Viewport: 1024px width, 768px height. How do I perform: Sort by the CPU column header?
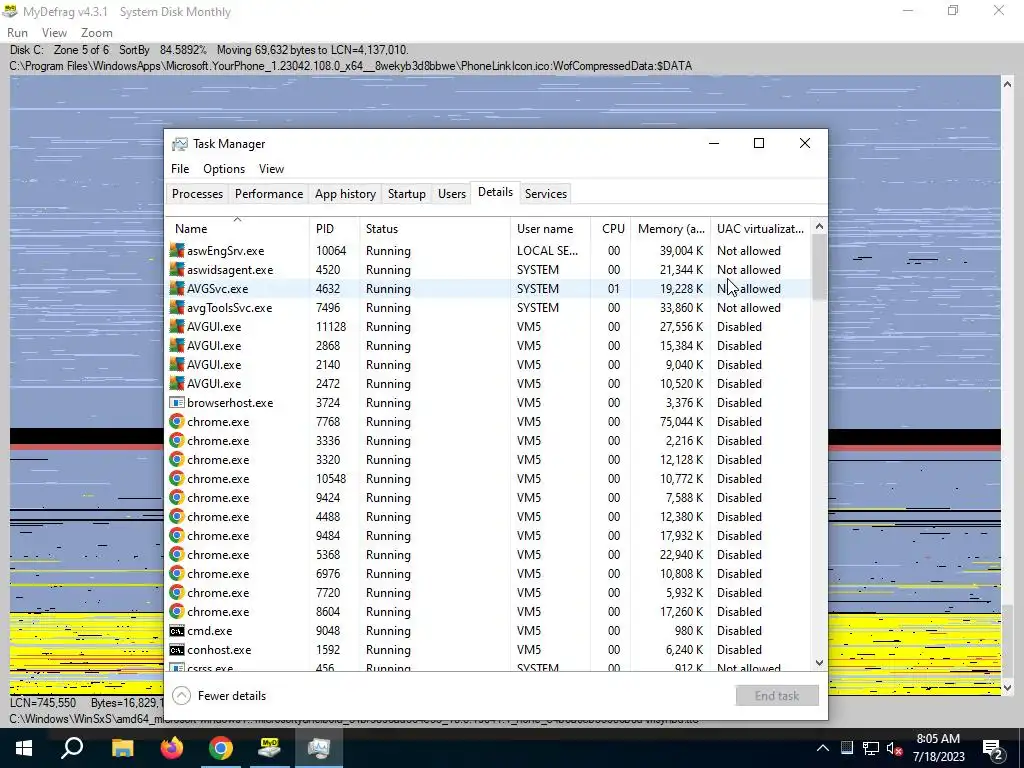[611, 229]
